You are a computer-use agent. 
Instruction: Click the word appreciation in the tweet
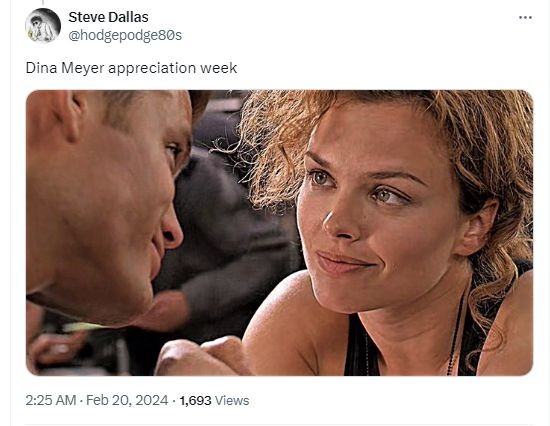[x=152, y=68]
